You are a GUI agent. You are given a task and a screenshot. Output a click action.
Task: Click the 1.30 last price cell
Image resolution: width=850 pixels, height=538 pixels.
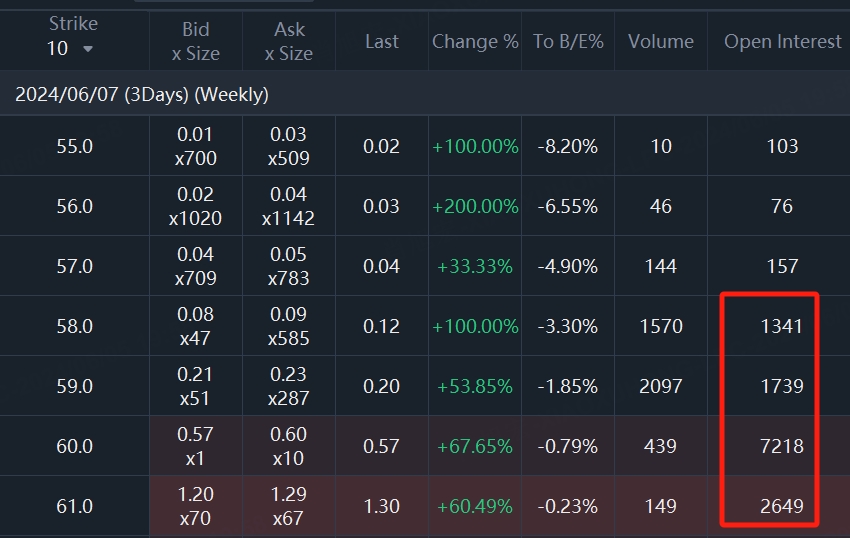[x=381, y=506]
